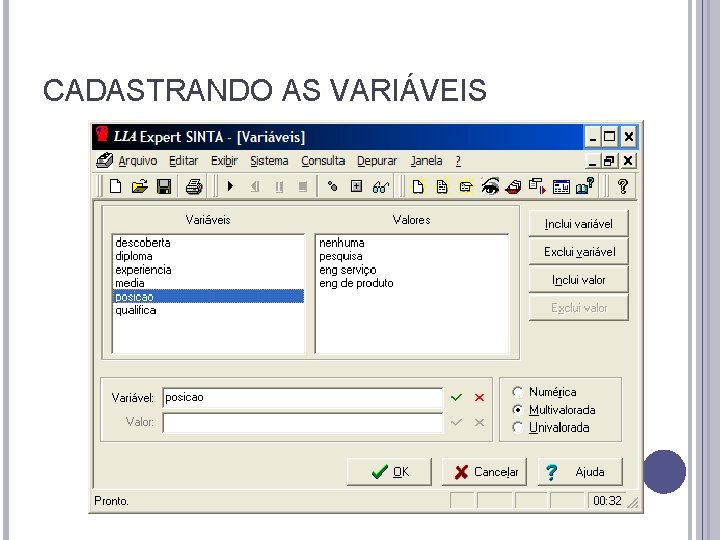Click the Inclui valor button

pos(579,280)
